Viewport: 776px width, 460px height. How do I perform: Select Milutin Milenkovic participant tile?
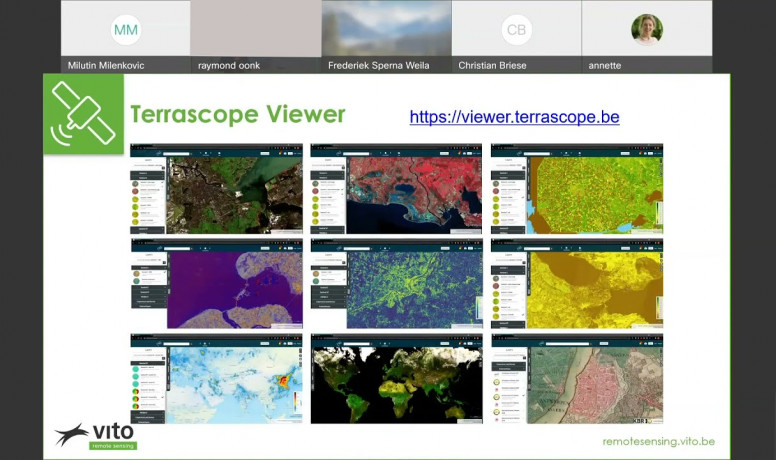(125, 37)
